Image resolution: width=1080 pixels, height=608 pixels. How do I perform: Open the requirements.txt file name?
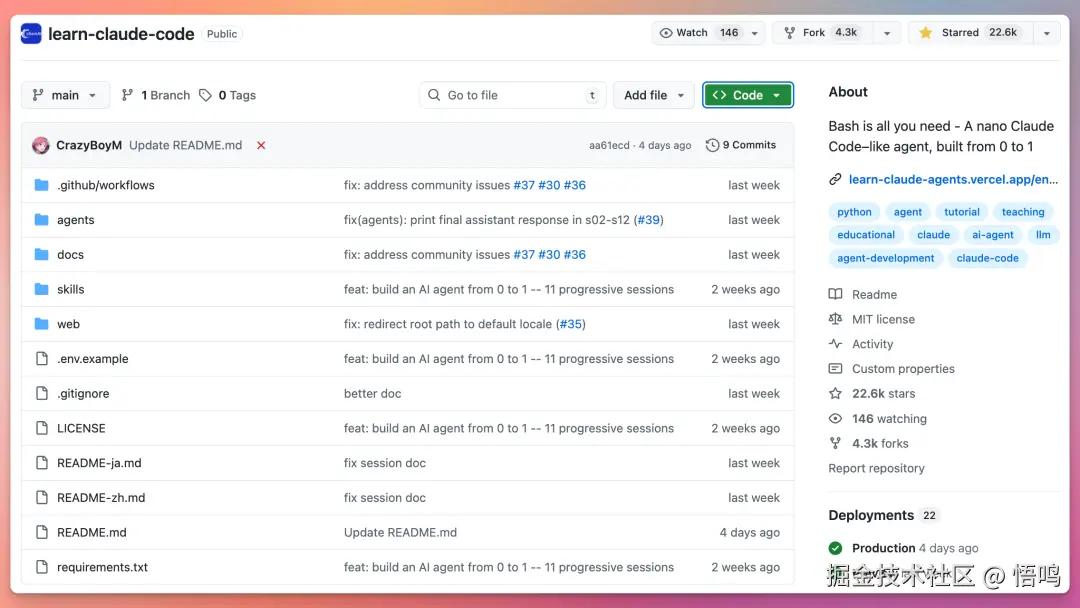click(102, 567)
